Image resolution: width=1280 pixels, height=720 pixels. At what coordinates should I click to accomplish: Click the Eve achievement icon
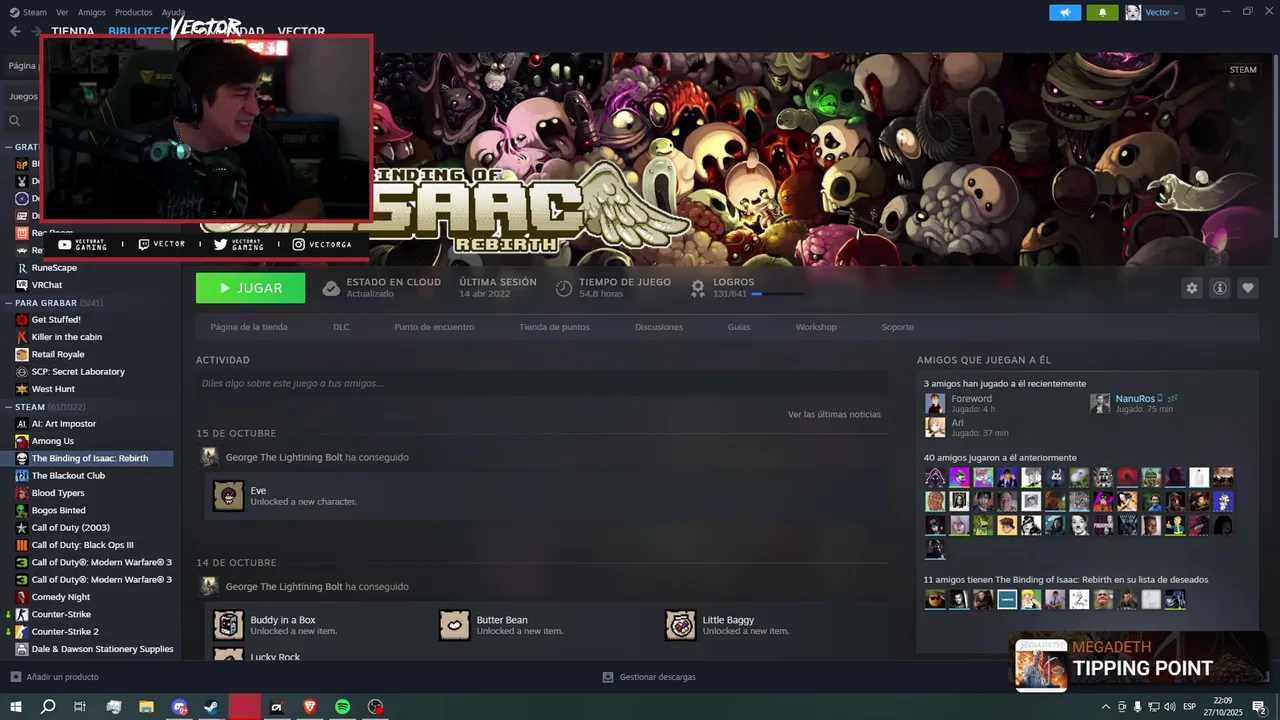coord(228,496)
